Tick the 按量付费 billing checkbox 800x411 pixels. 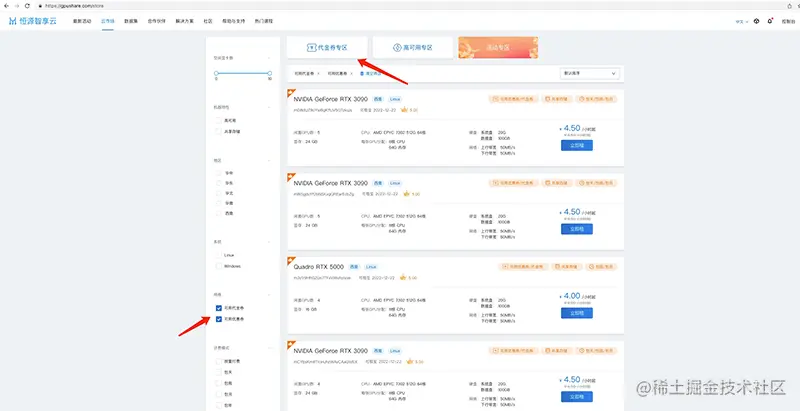tap(219, 361)
